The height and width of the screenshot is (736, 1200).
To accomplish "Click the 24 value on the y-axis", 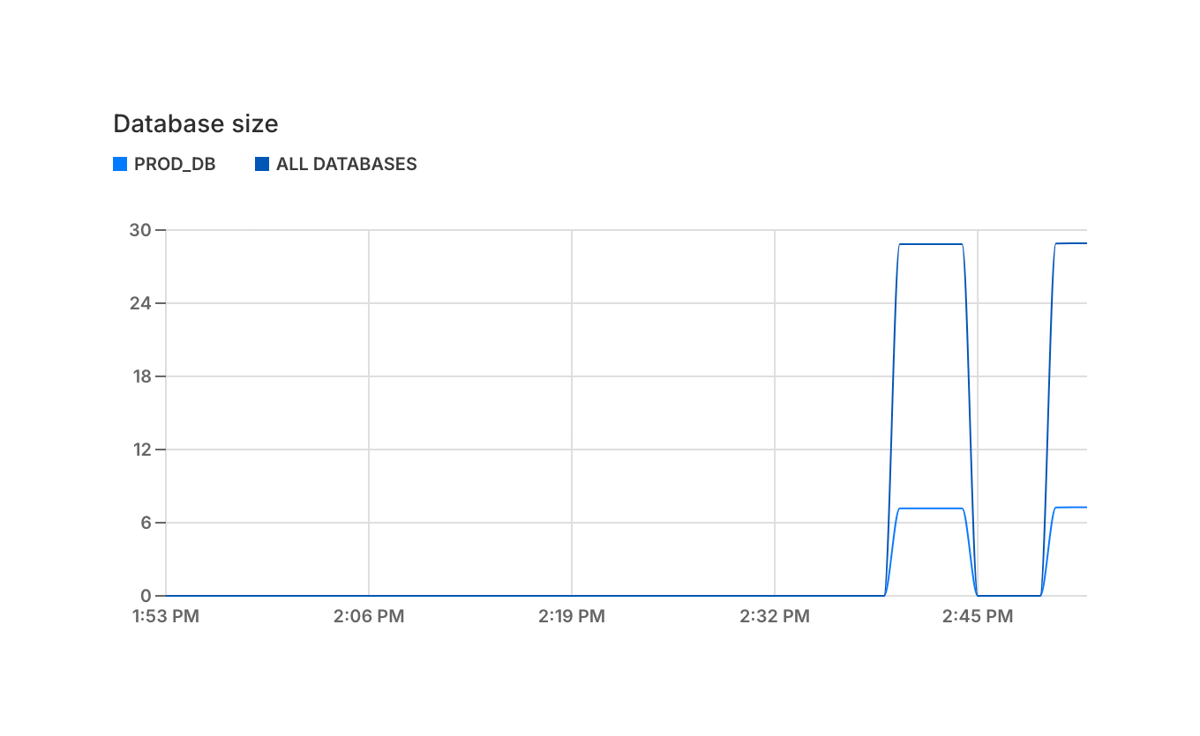I will coord(140,303).
